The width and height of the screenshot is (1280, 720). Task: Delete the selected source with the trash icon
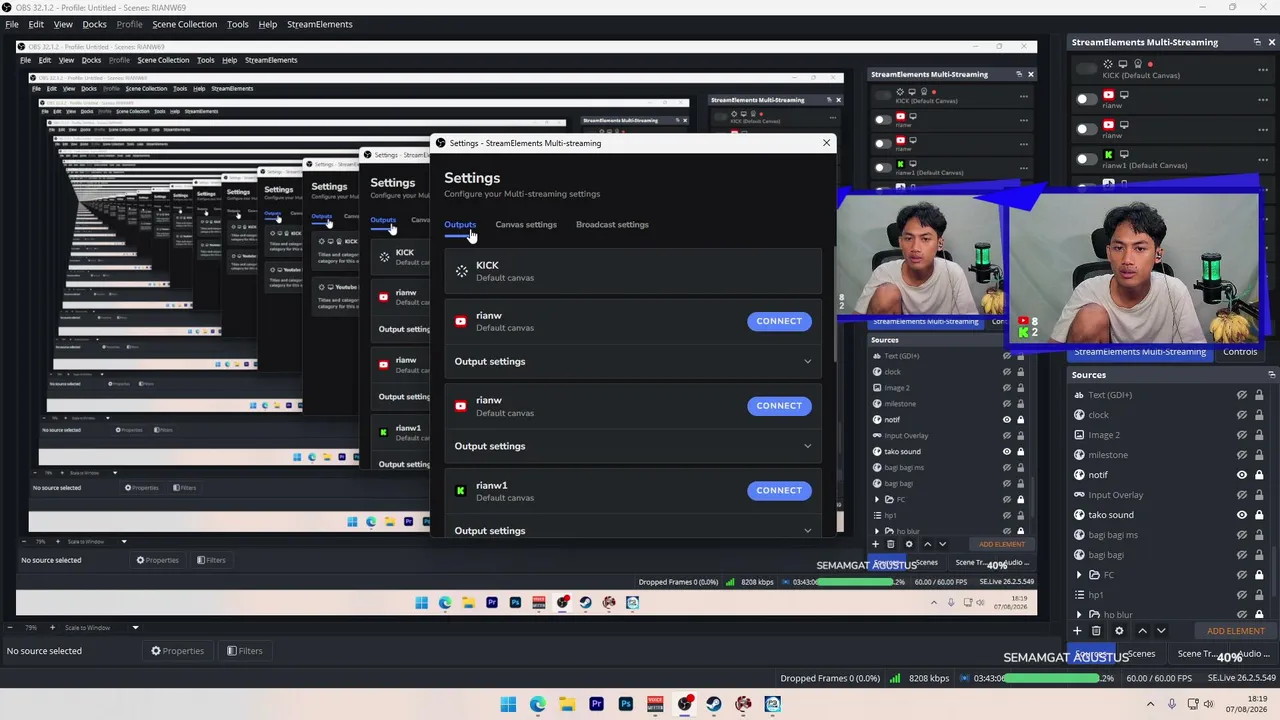click(1096, 631)
